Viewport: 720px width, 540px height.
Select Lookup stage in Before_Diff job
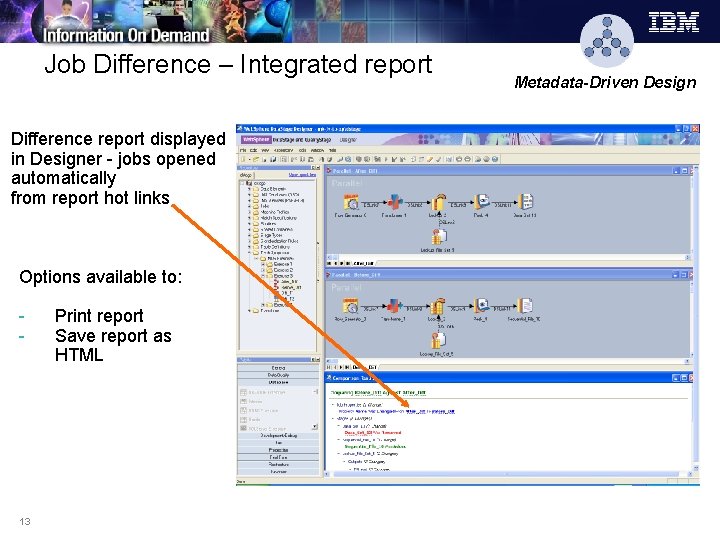point(437,306)
